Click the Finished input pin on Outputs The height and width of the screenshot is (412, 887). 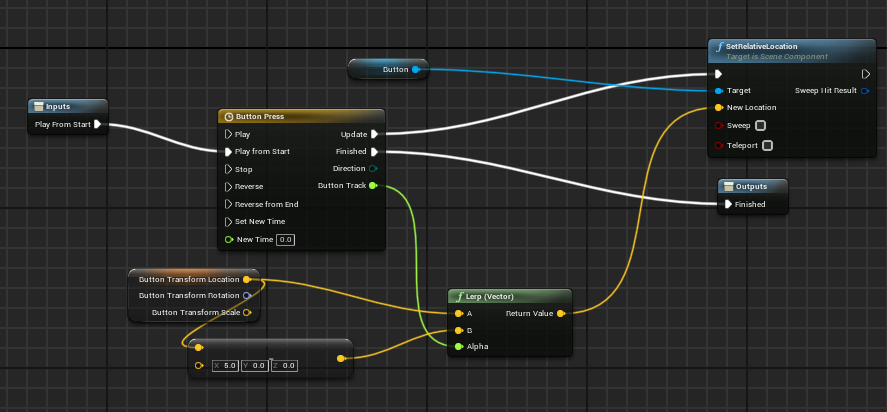pyautogui.click(x=728, y=204)
